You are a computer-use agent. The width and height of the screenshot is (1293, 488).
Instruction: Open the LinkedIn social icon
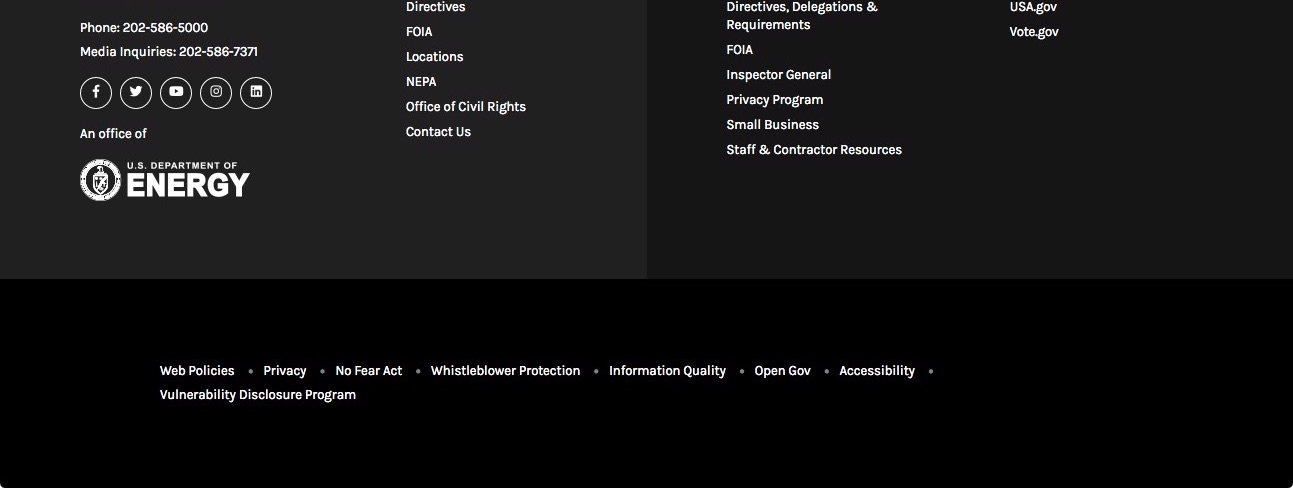256,93
